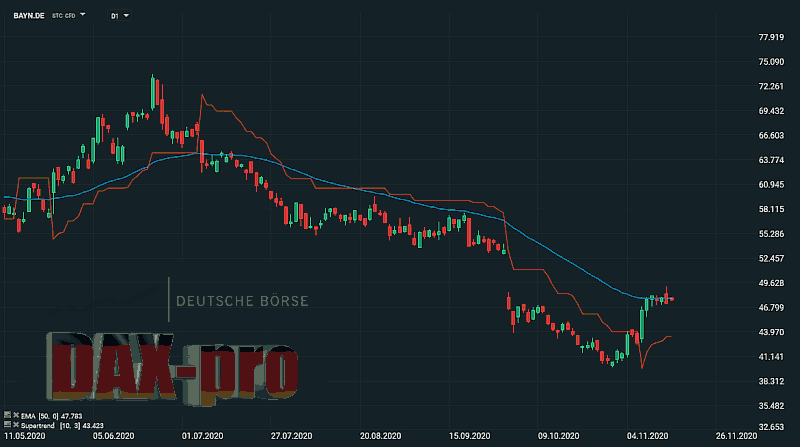The image size is (800, 447).
Task: Open the D1 timeframe dropdown
Action: 120,16
